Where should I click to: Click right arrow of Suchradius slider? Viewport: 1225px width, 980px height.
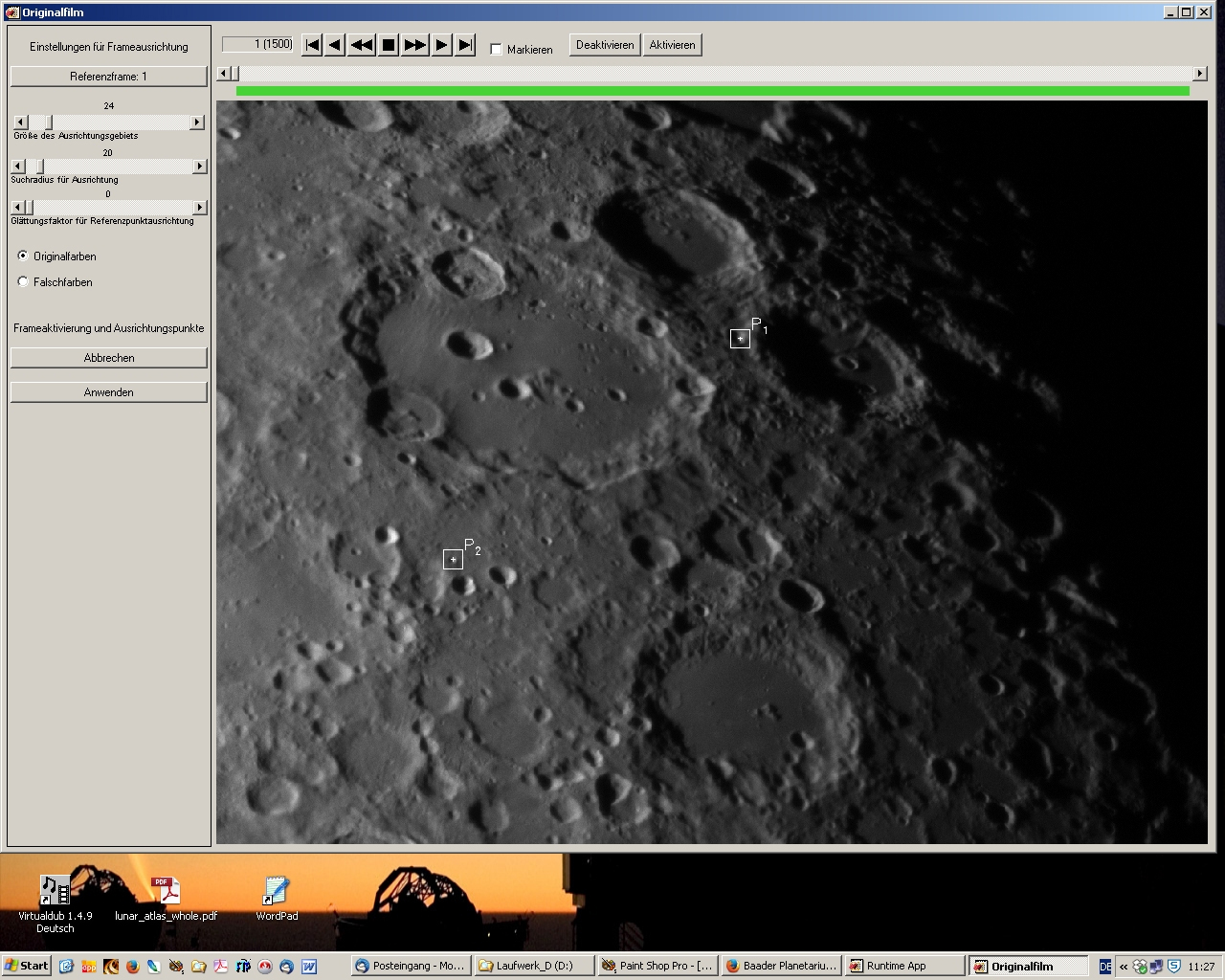199,167
